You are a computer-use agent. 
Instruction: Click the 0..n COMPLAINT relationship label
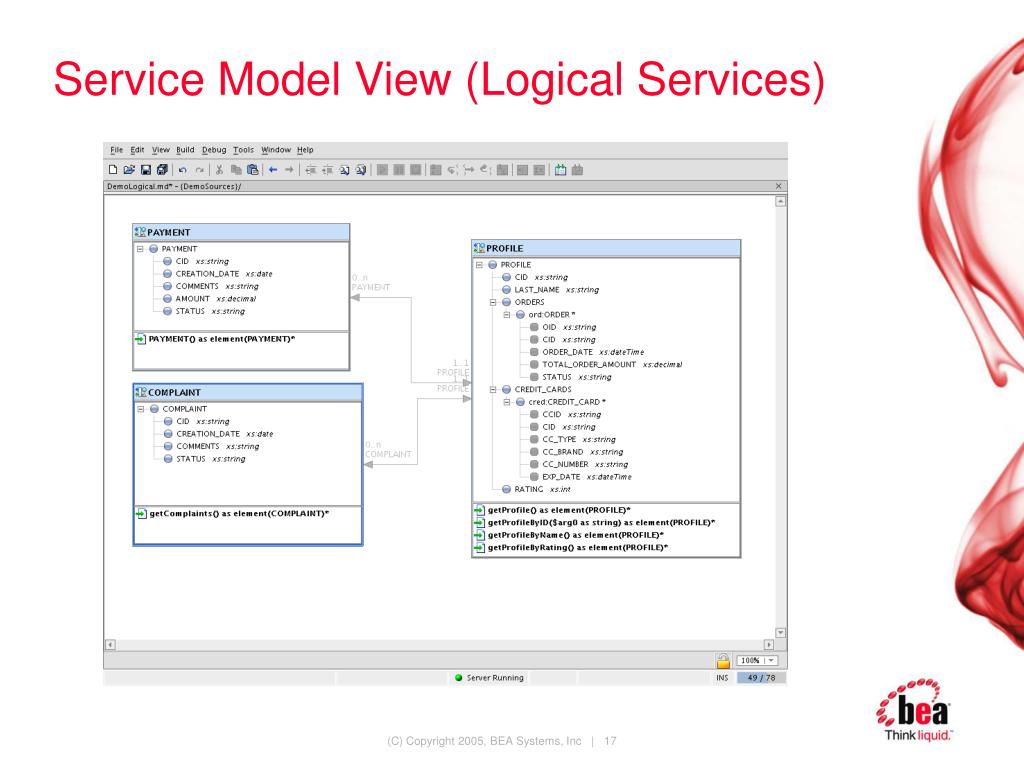[388, 449]
